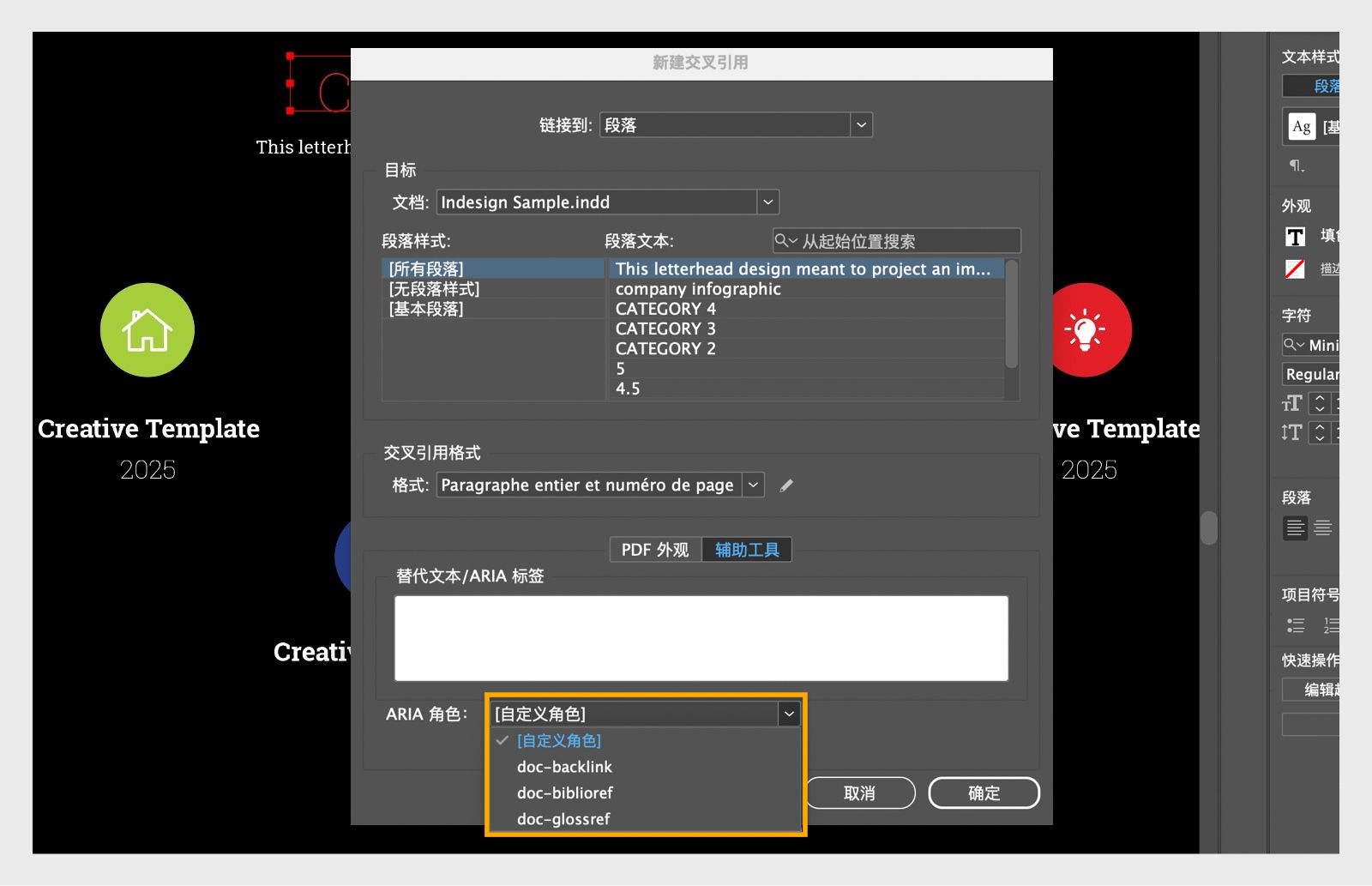The image size is (1372, 886).
Task: Click the 填色 fill text icon in 外观 panel
Action: (x=1295, y=237)
